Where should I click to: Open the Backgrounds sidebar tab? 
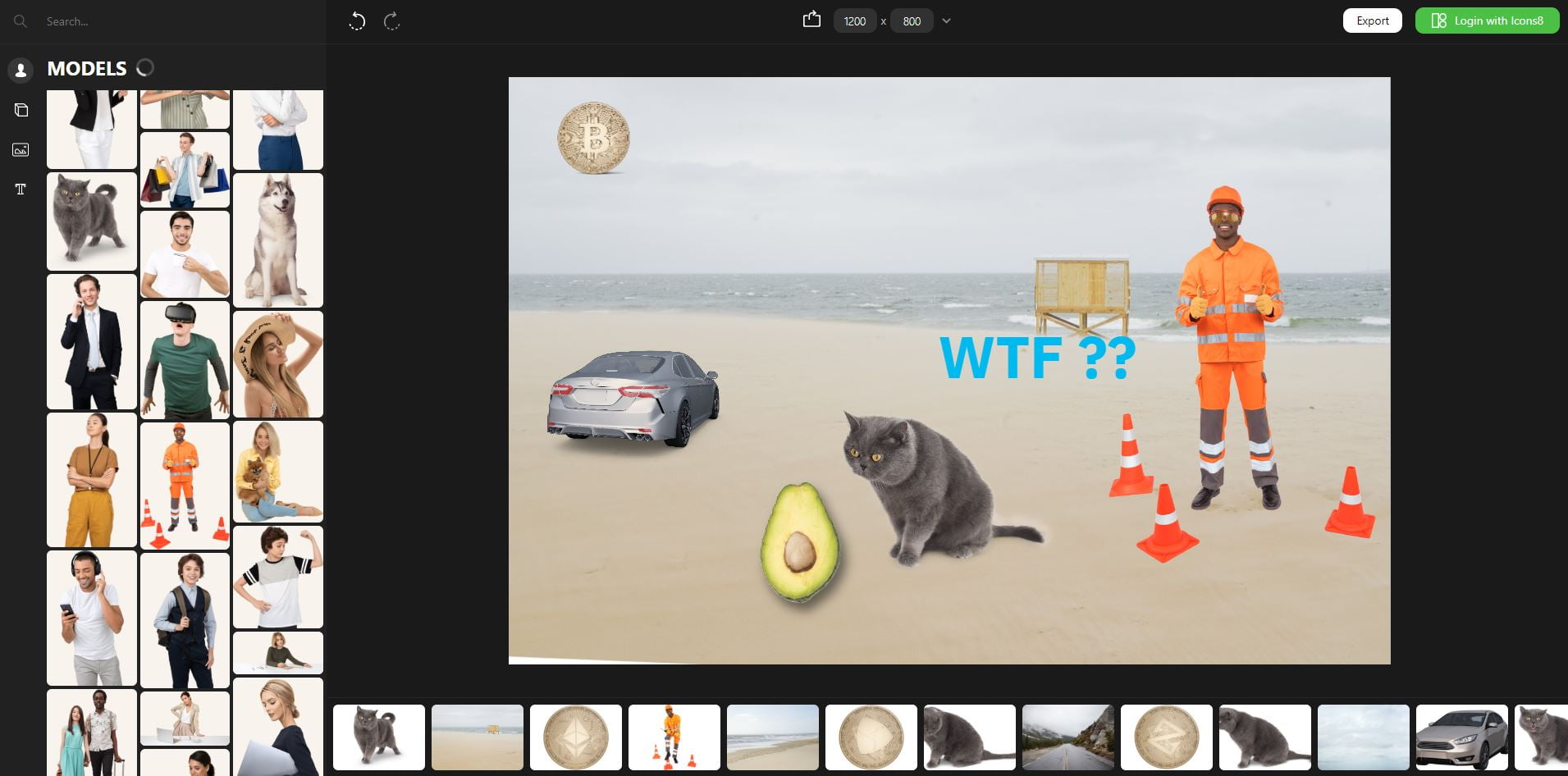point(21,149)
